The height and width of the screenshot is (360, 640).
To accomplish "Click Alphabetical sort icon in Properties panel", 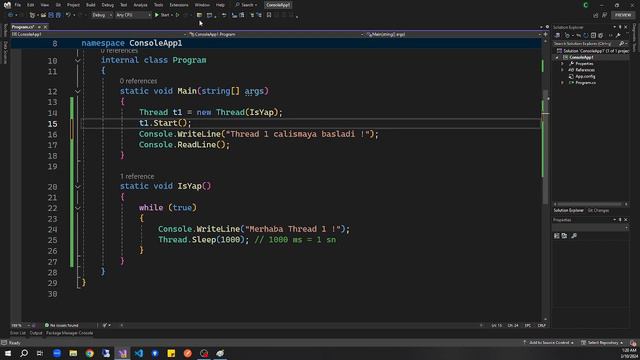I will tap(564, 236).
